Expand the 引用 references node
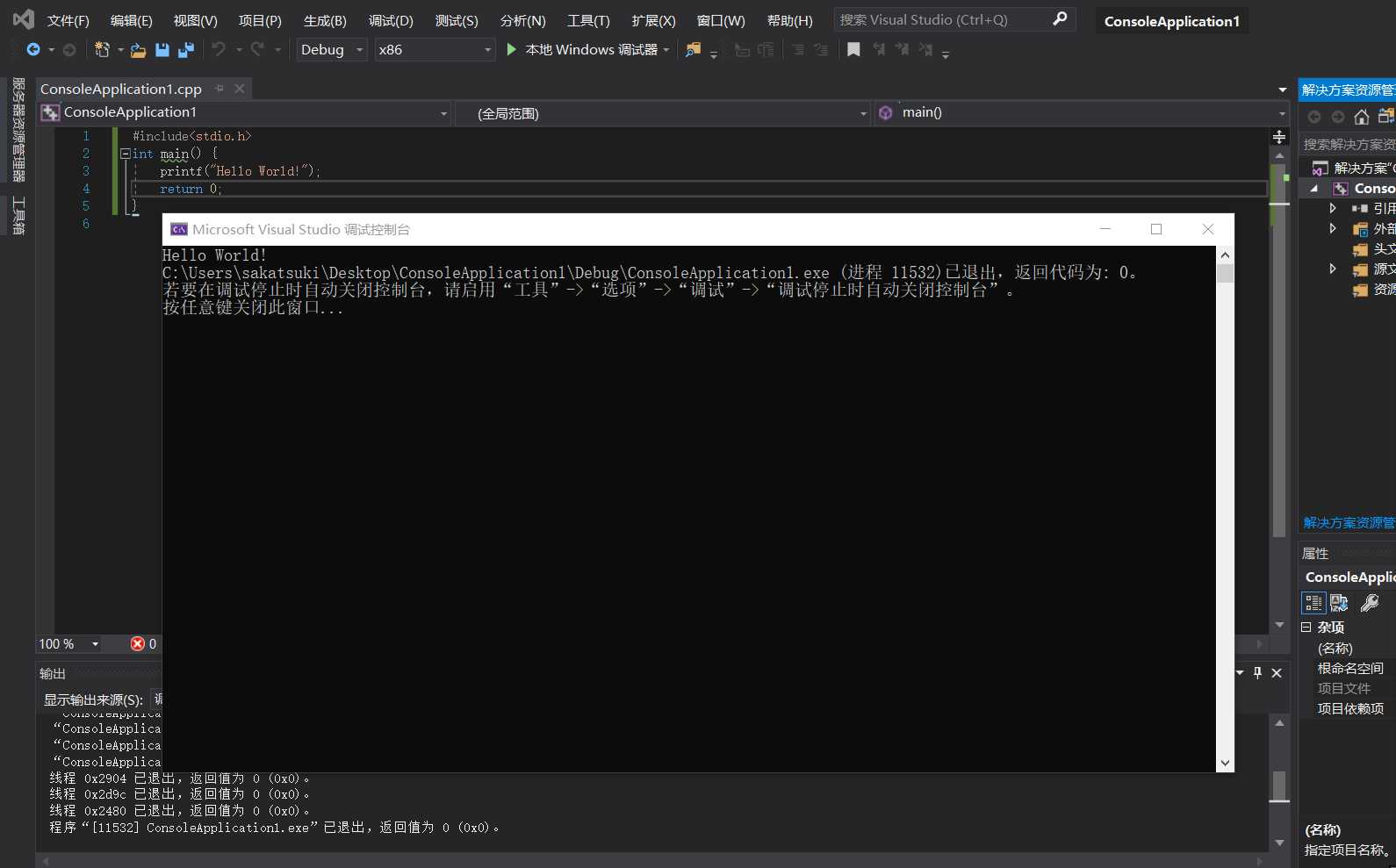 (x=1333, y=208)
